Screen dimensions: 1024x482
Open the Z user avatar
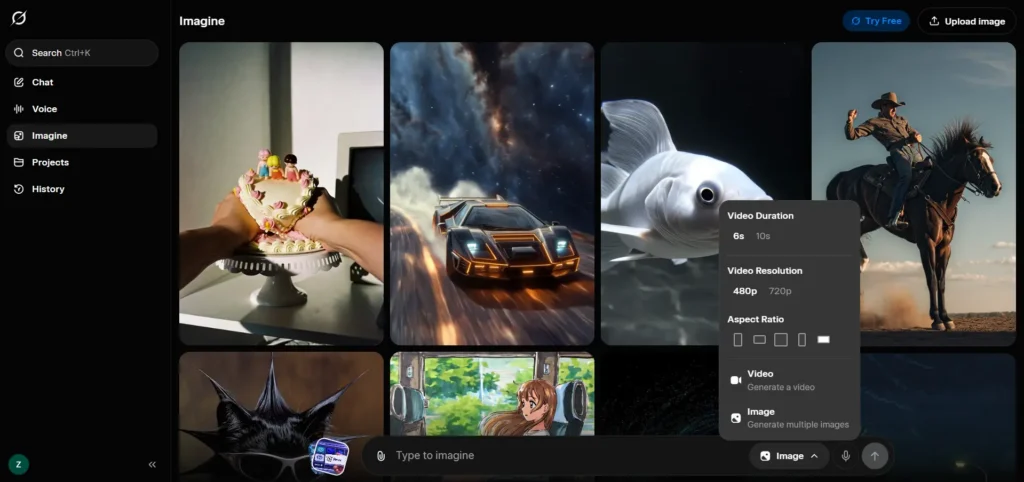[17, 464]
